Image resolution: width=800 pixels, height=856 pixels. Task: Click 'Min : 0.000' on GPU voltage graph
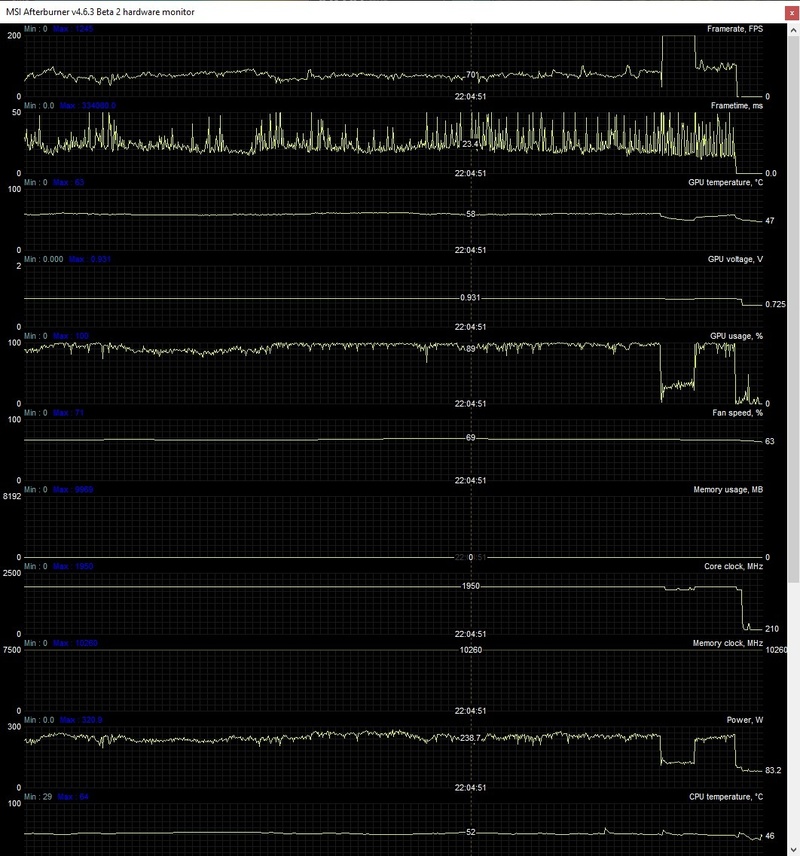44,259
